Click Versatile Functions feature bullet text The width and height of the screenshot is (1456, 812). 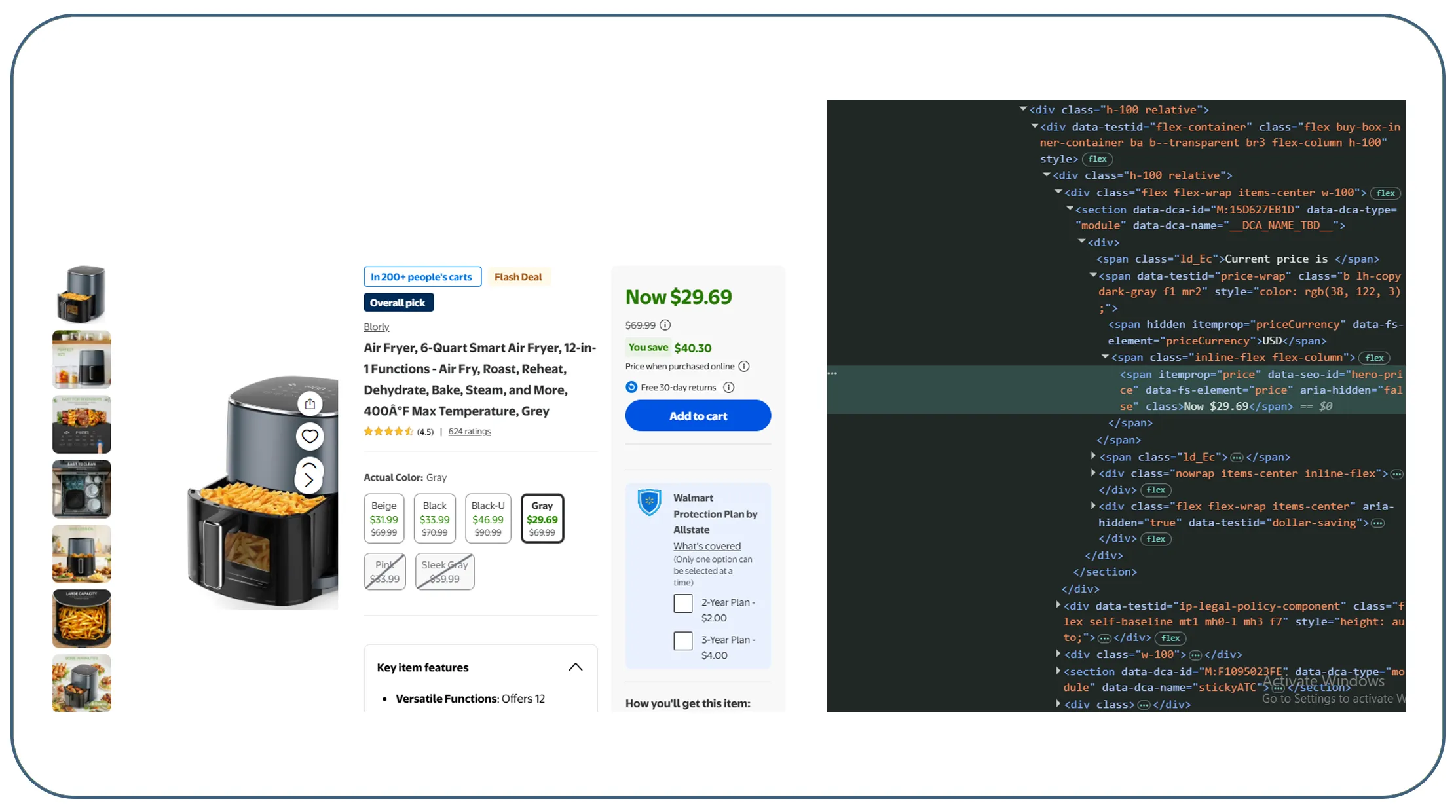[470, 699]
